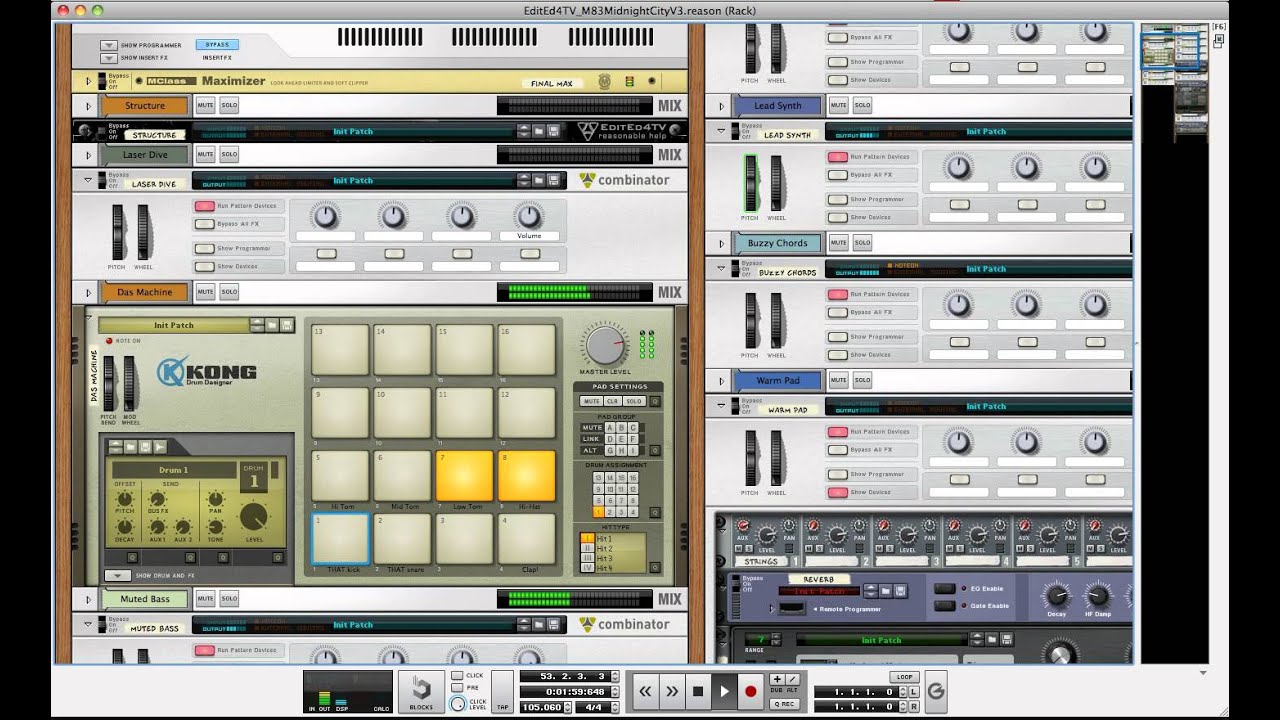This screenshot has height=720, width=1280.
Task: Click the Dub plus icon
Action: click(x=776, y=679)
